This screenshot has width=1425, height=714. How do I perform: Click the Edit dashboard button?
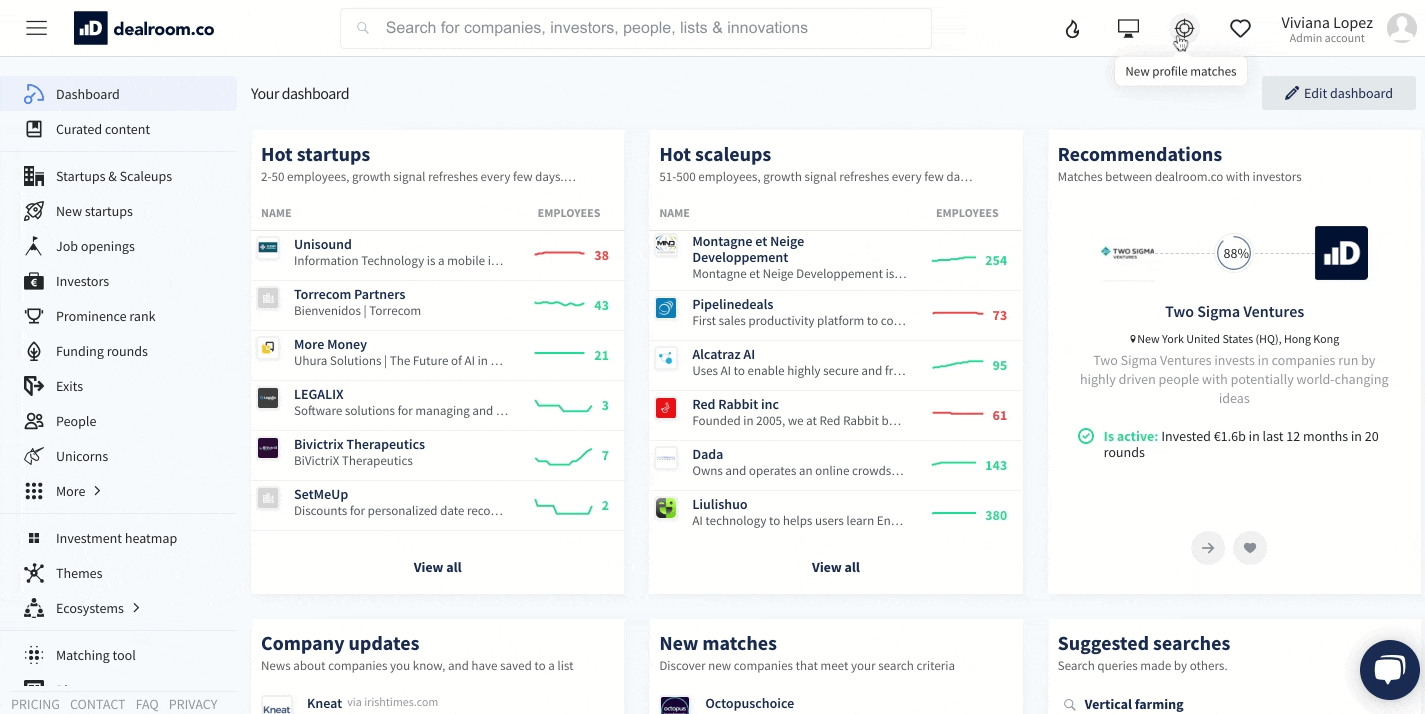pos(1339,93)
